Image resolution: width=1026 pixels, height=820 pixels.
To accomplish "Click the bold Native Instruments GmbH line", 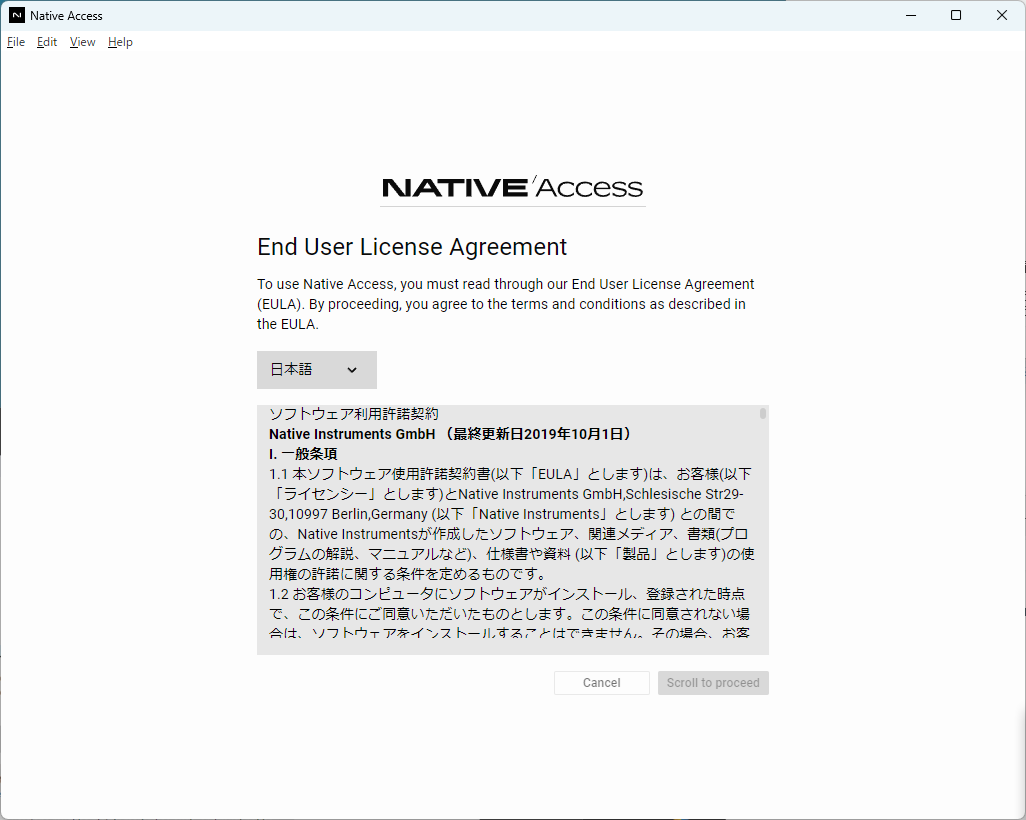I will tap(450, 434).
